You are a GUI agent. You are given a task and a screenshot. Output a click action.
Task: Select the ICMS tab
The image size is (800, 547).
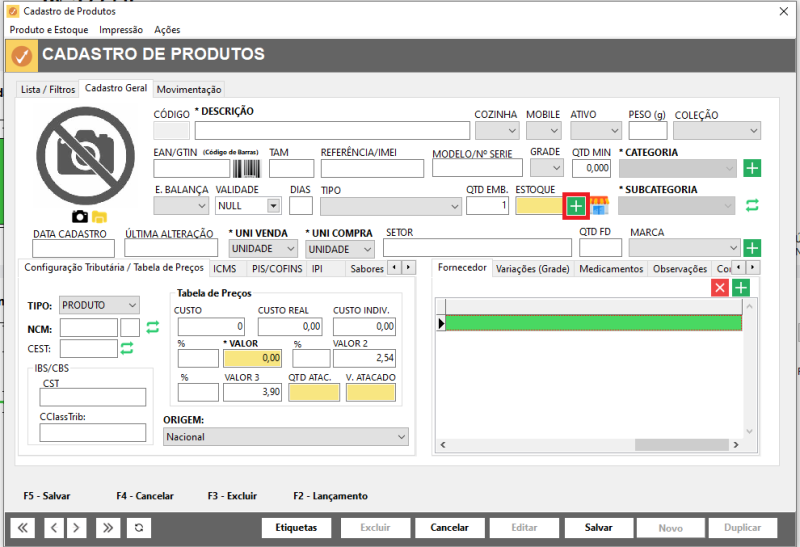pyautogui.click(x=224, y=268)
